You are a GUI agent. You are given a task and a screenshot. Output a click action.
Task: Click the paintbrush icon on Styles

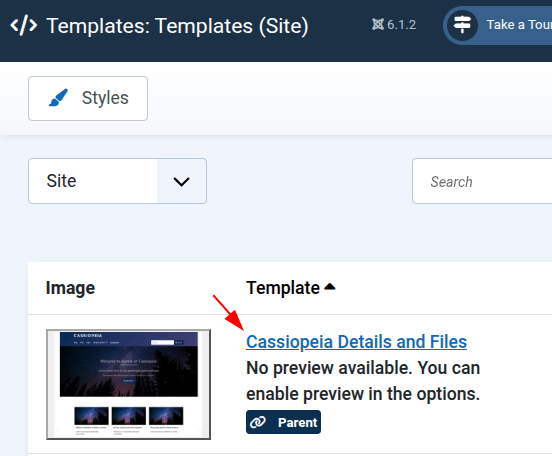(x=58, y=98)
